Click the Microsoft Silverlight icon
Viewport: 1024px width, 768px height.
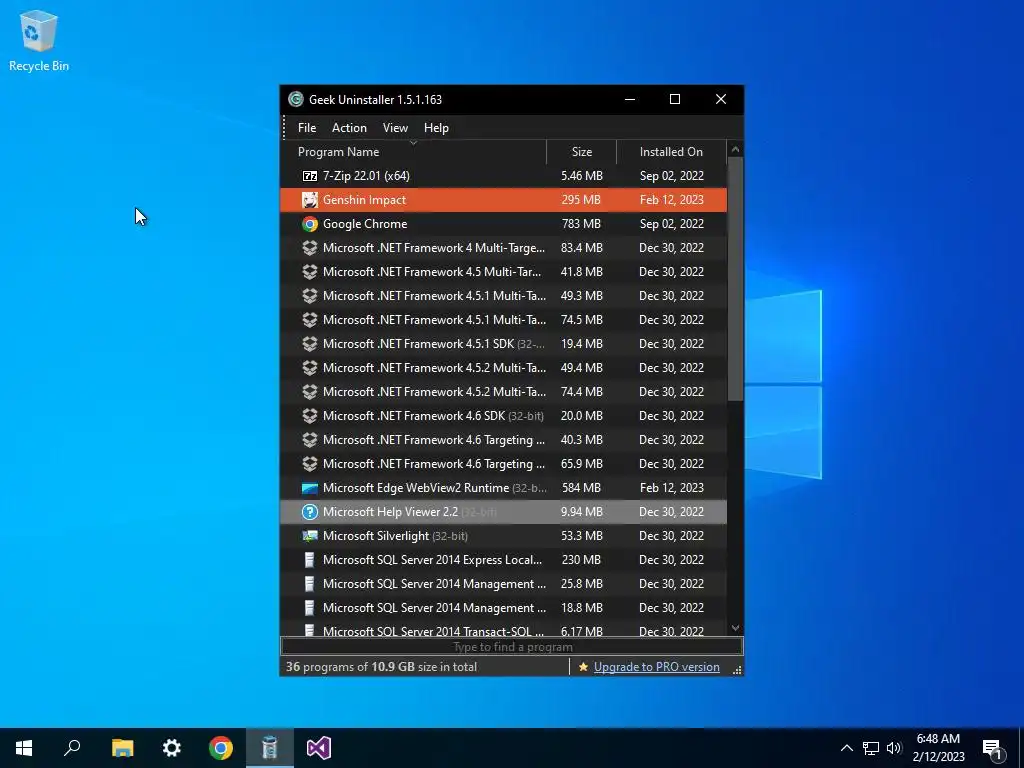[310, 536]
